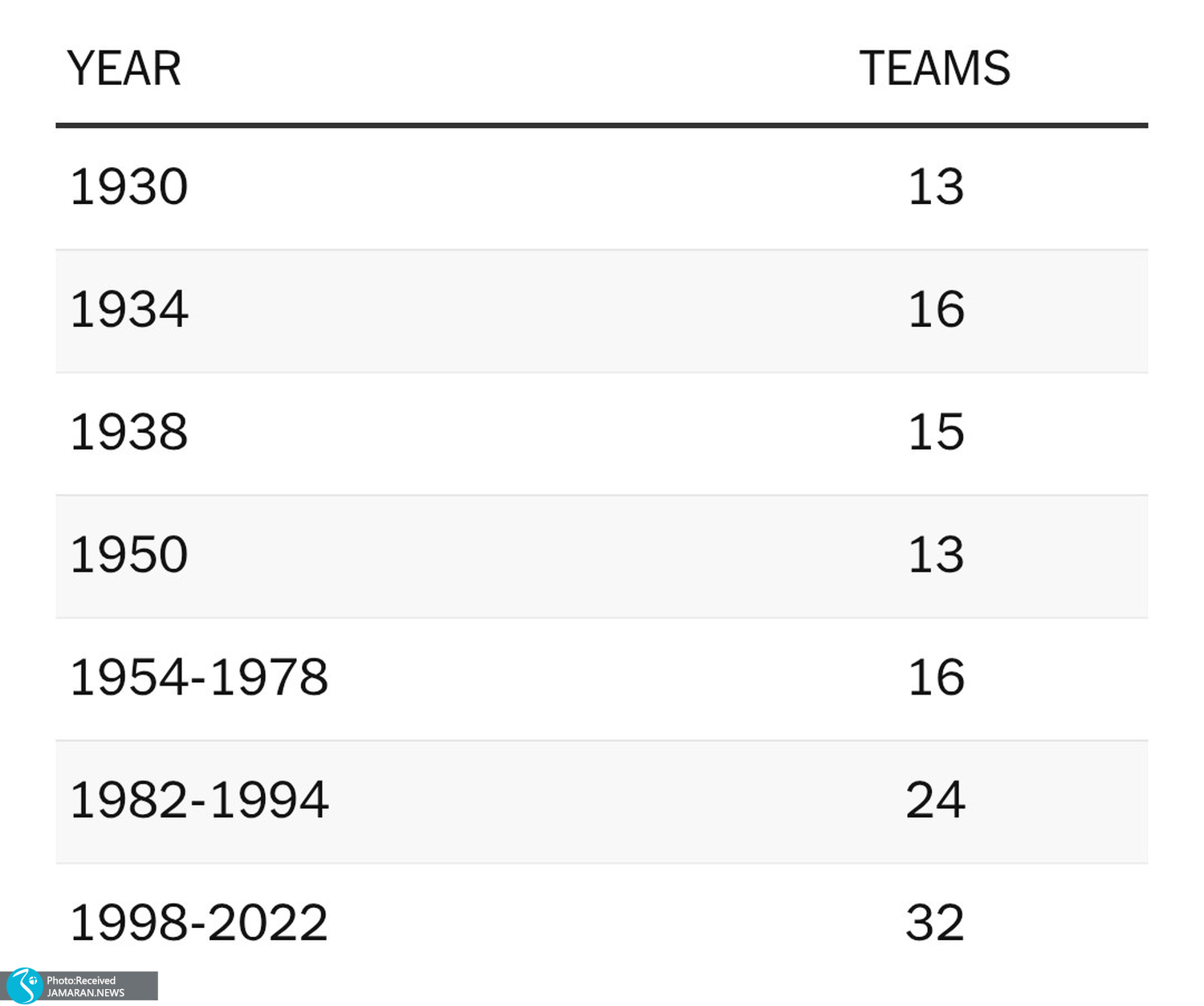The image size is (1204, 1006).
Task: Click the 15 teams value for 1938
Action: [936, 432]
